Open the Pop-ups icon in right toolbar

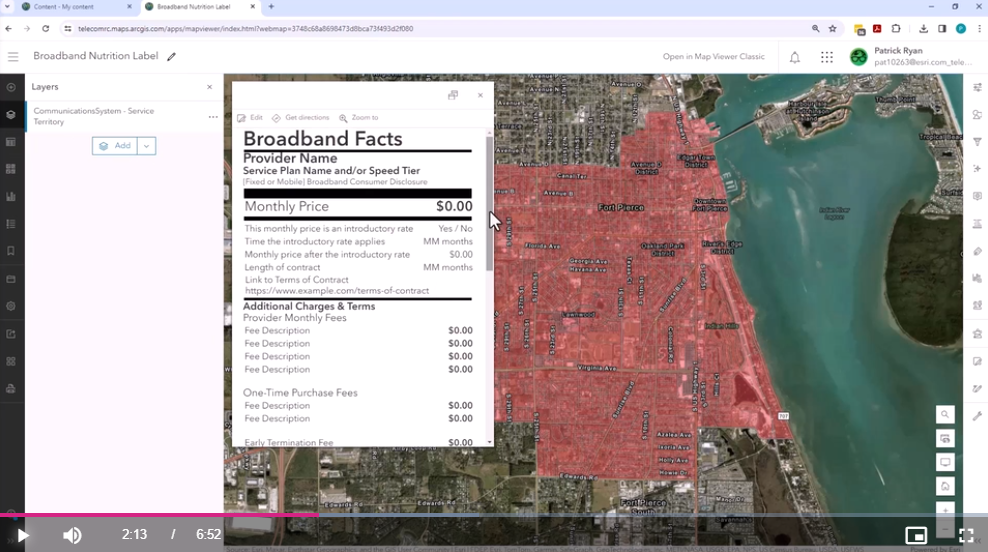click(977, 196)
